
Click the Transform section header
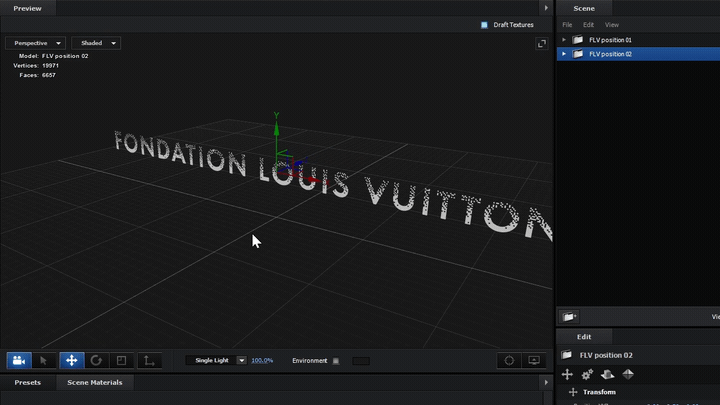click(599, 392)
